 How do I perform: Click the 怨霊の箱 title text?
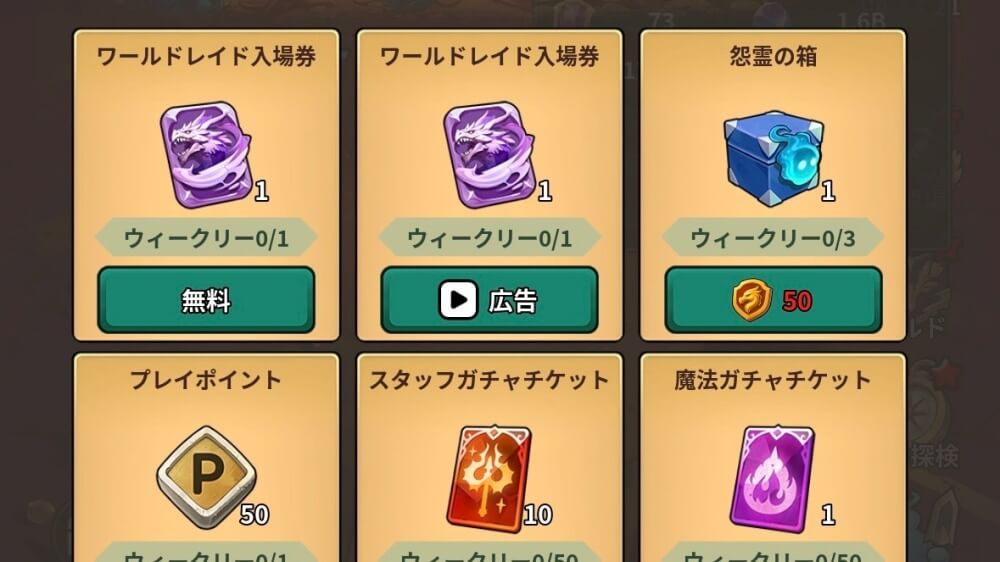[x=773, y=56]
